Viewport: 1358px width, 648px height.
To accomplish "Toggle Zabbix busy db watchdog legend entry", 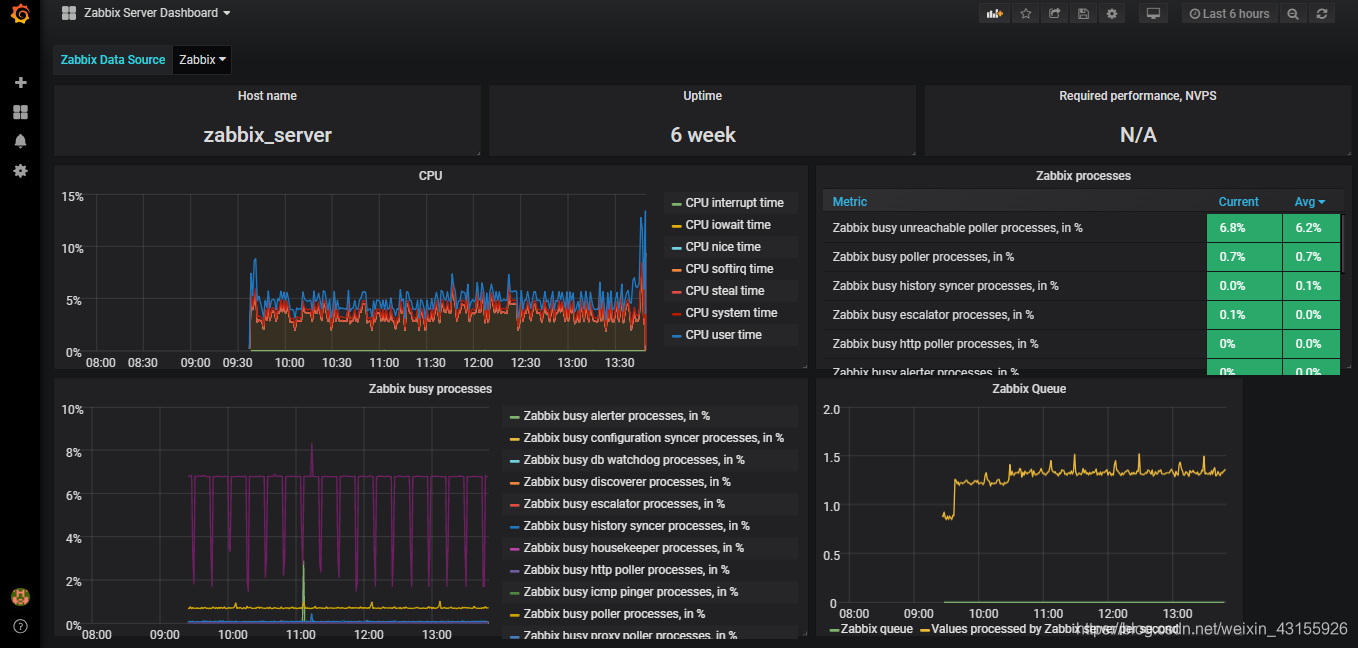I will [x=634, y=460].
